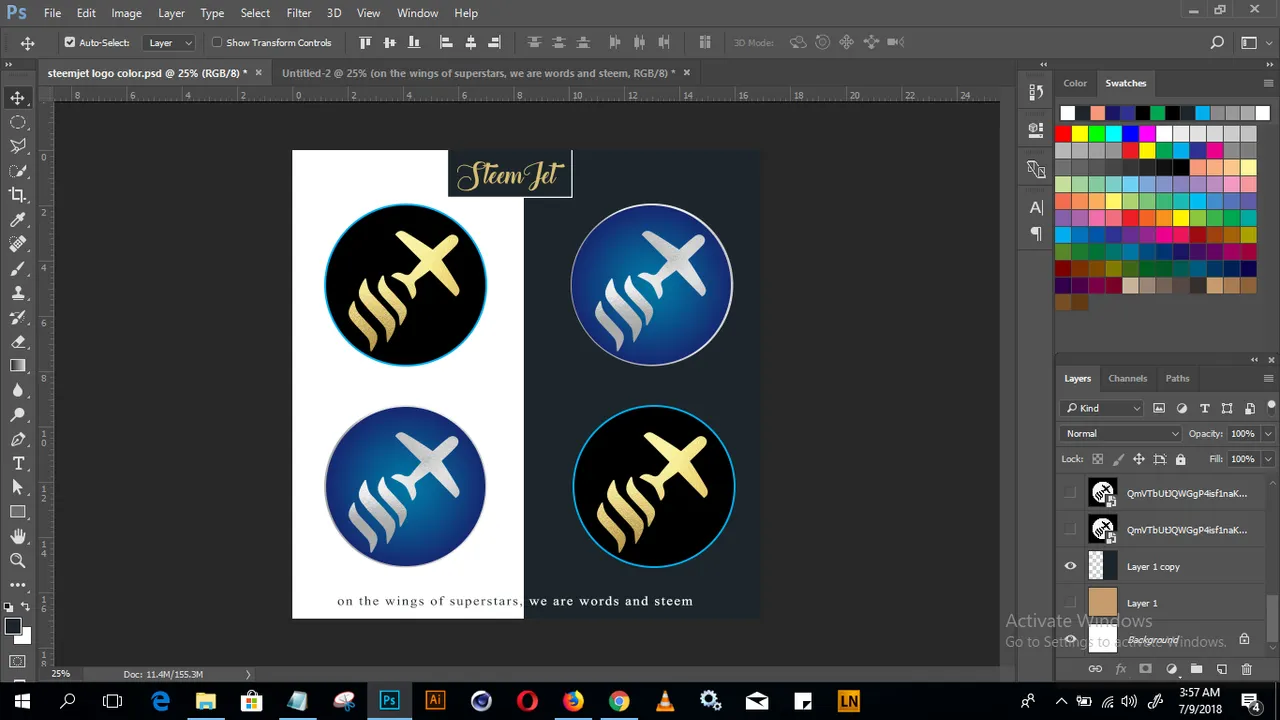Screen dimensions: 1280x720
Task: Select the Dodge tool
Action: pyautogui.click(x=18, y=415)
